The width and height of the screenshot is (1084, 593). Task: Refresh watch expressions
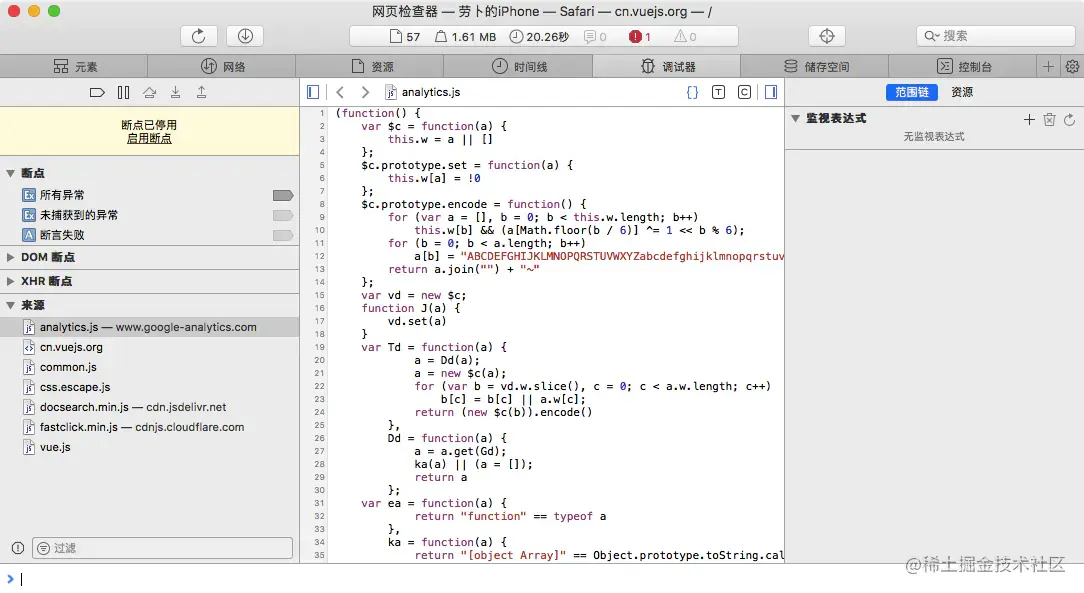tap(1069, 120)
